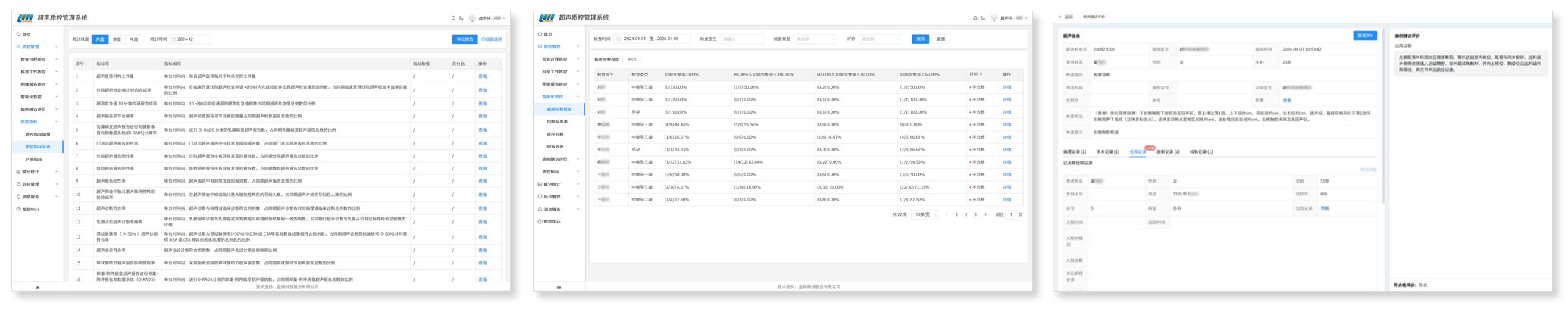The image size is (1568, 309).
Task: Switch to the 手术记录 tab
Action: tap(1107, 152)
